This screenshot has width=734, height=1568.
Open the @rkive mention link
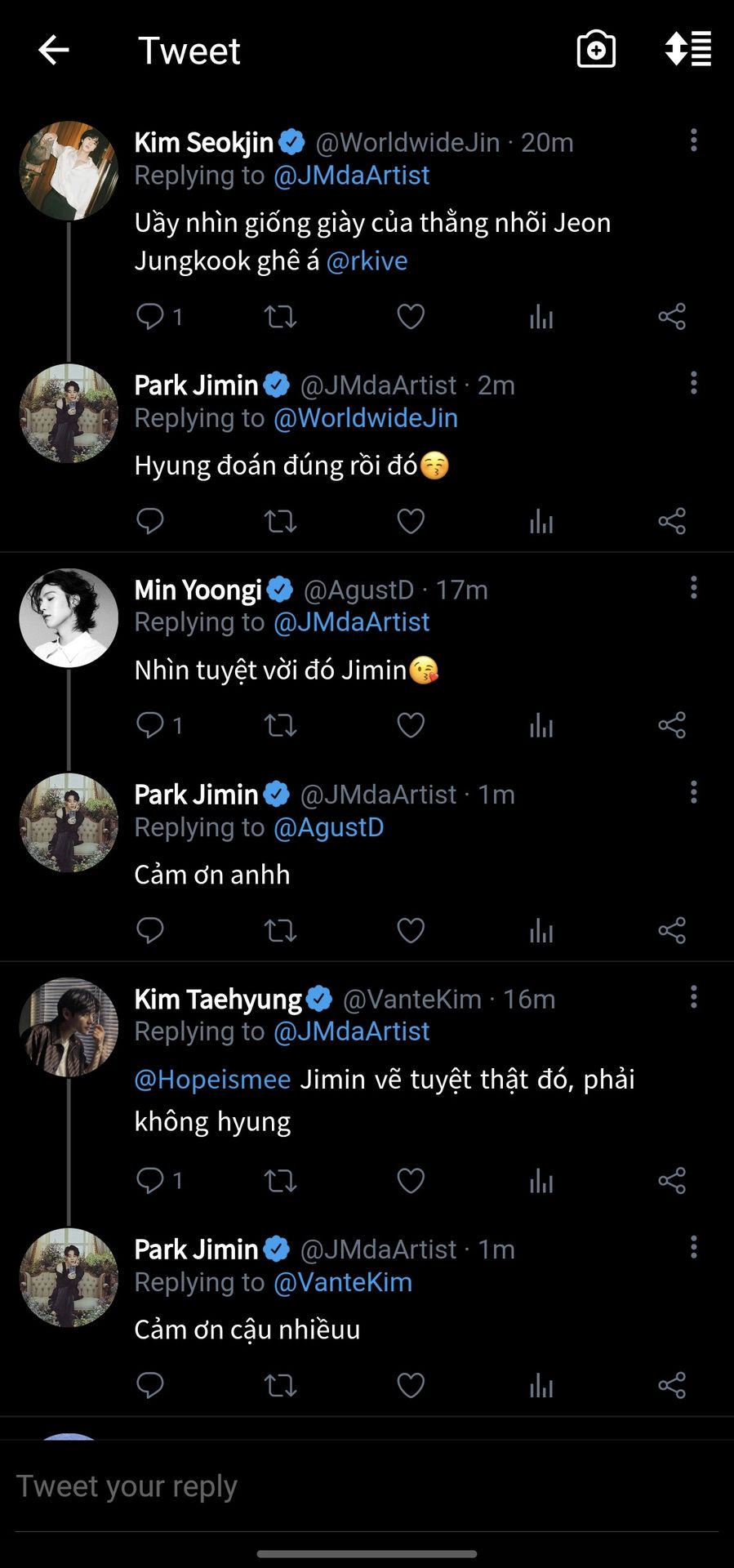(x=367, y=261)
